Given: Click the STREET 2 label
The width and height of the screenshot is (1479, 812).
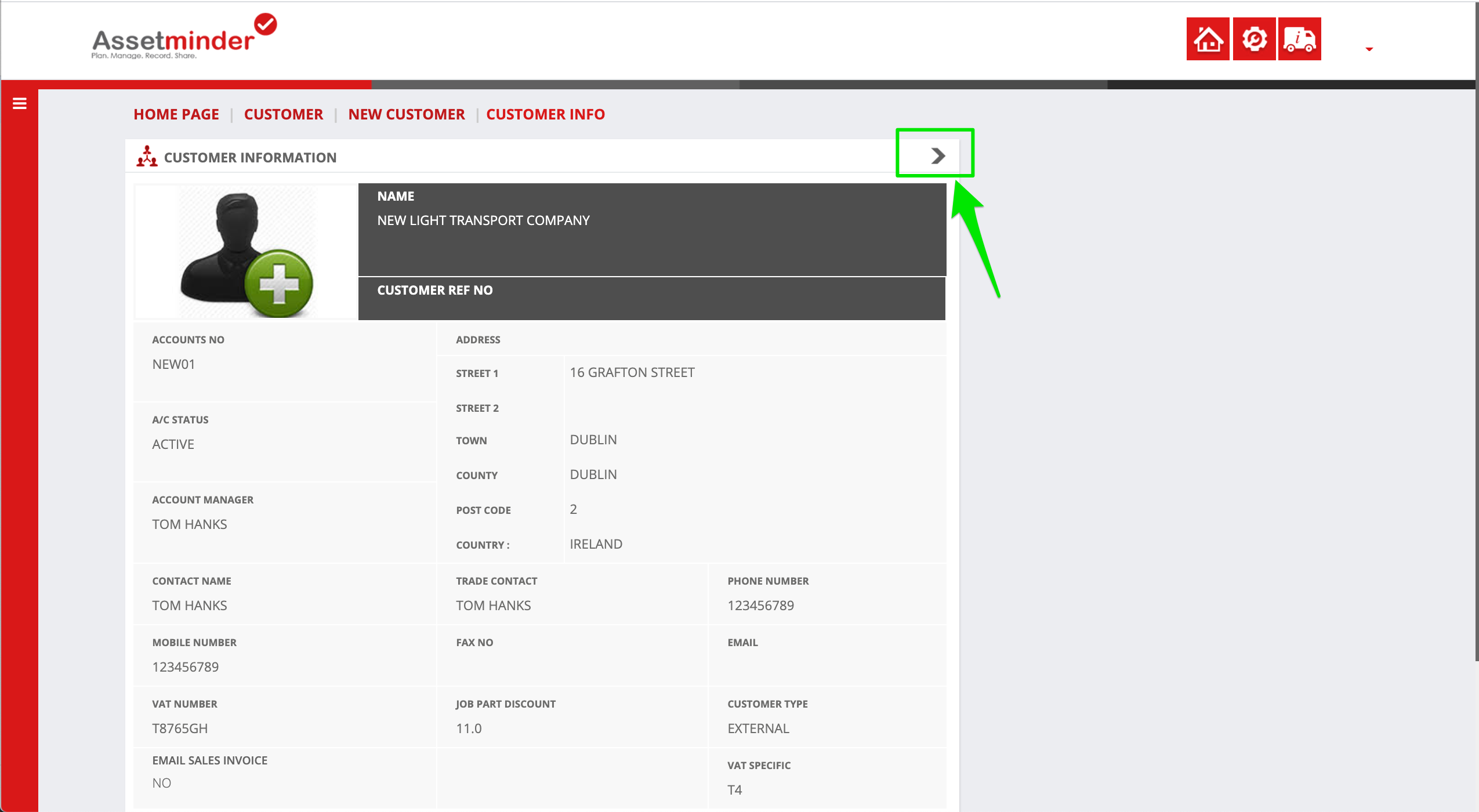Looking at the screenshot, I should [477, 408].
